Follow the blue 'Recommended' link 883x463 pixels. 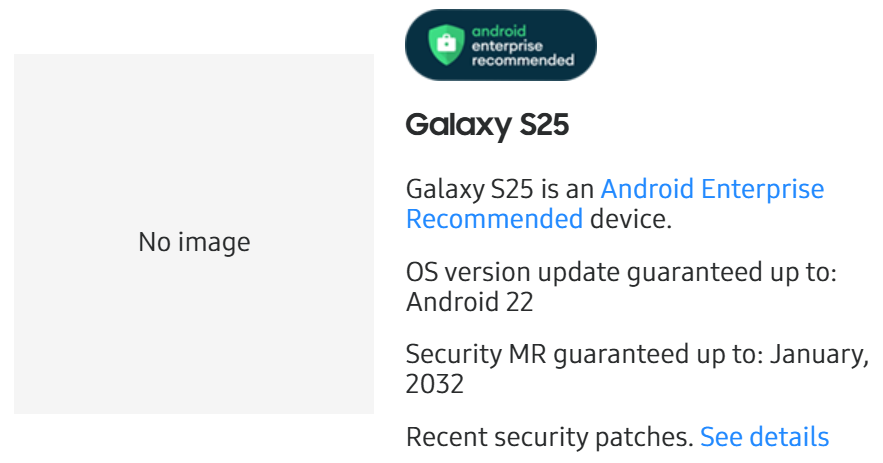click(x=494, y=219)
